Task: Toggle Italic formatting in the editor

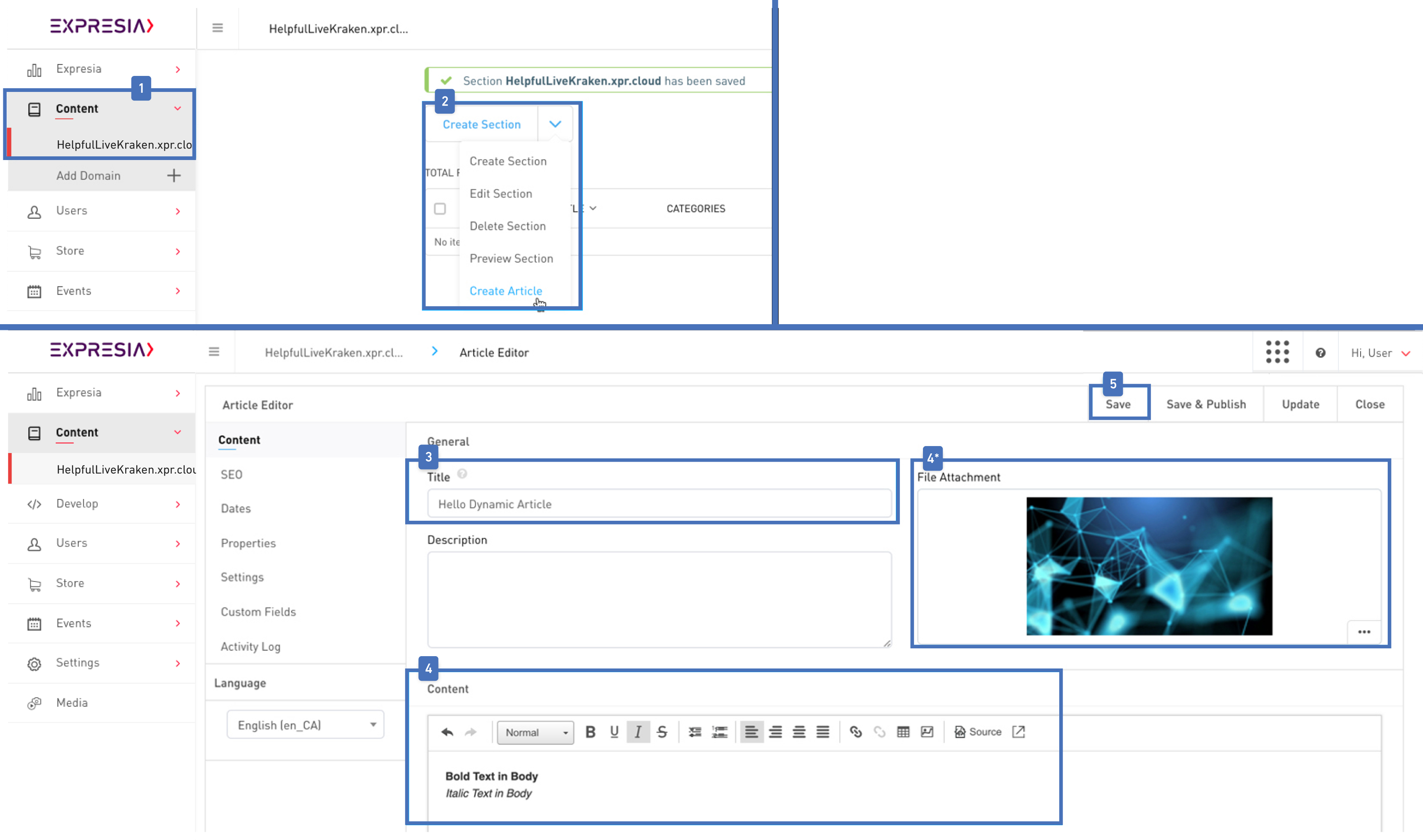Action: [x=638, y=731]
